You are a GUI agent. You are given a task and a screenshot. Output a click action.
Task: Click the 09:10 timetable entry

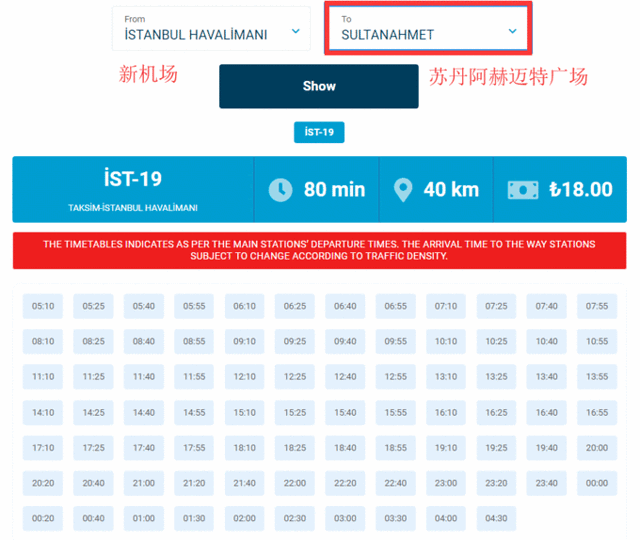point(244,341)
